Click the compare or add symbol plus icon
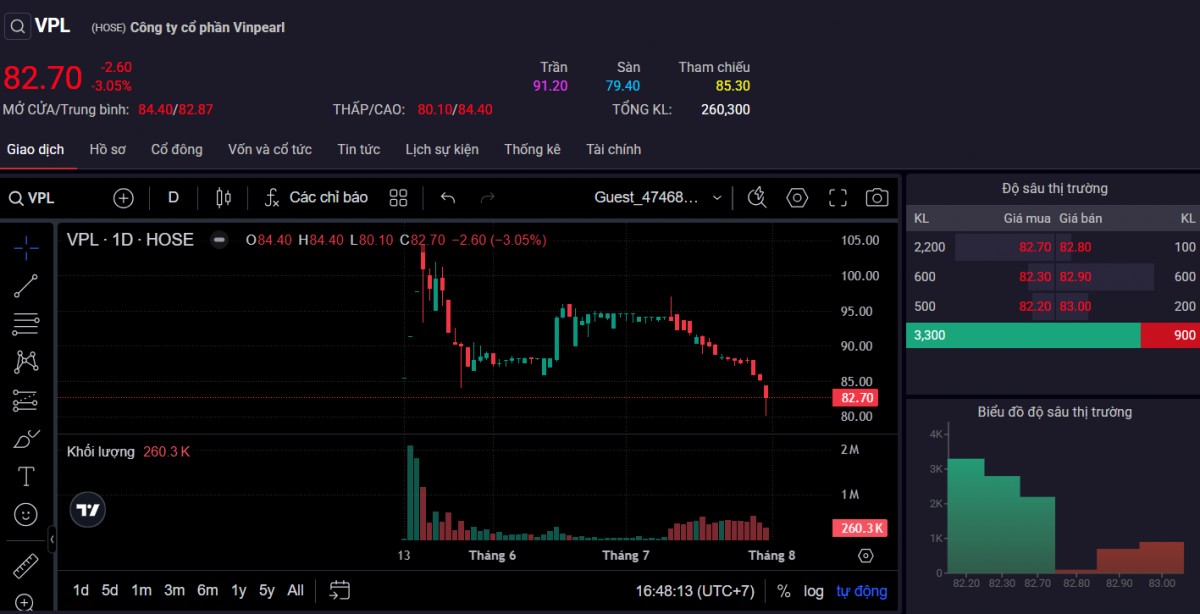Image resolution: width=1200 pixels, height=614 pixels. click(x=123, y=198)
